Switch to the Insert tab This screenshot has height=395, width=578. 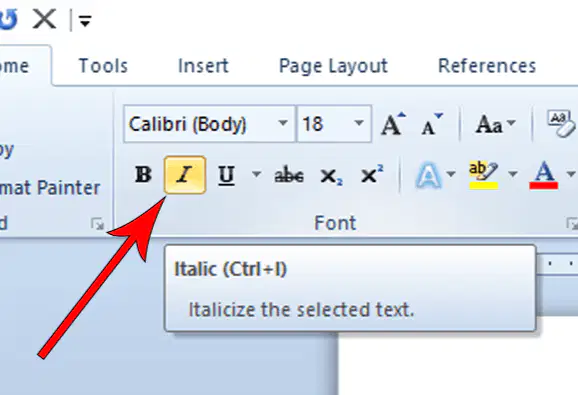pyautogui.click(x=203, y=66)
